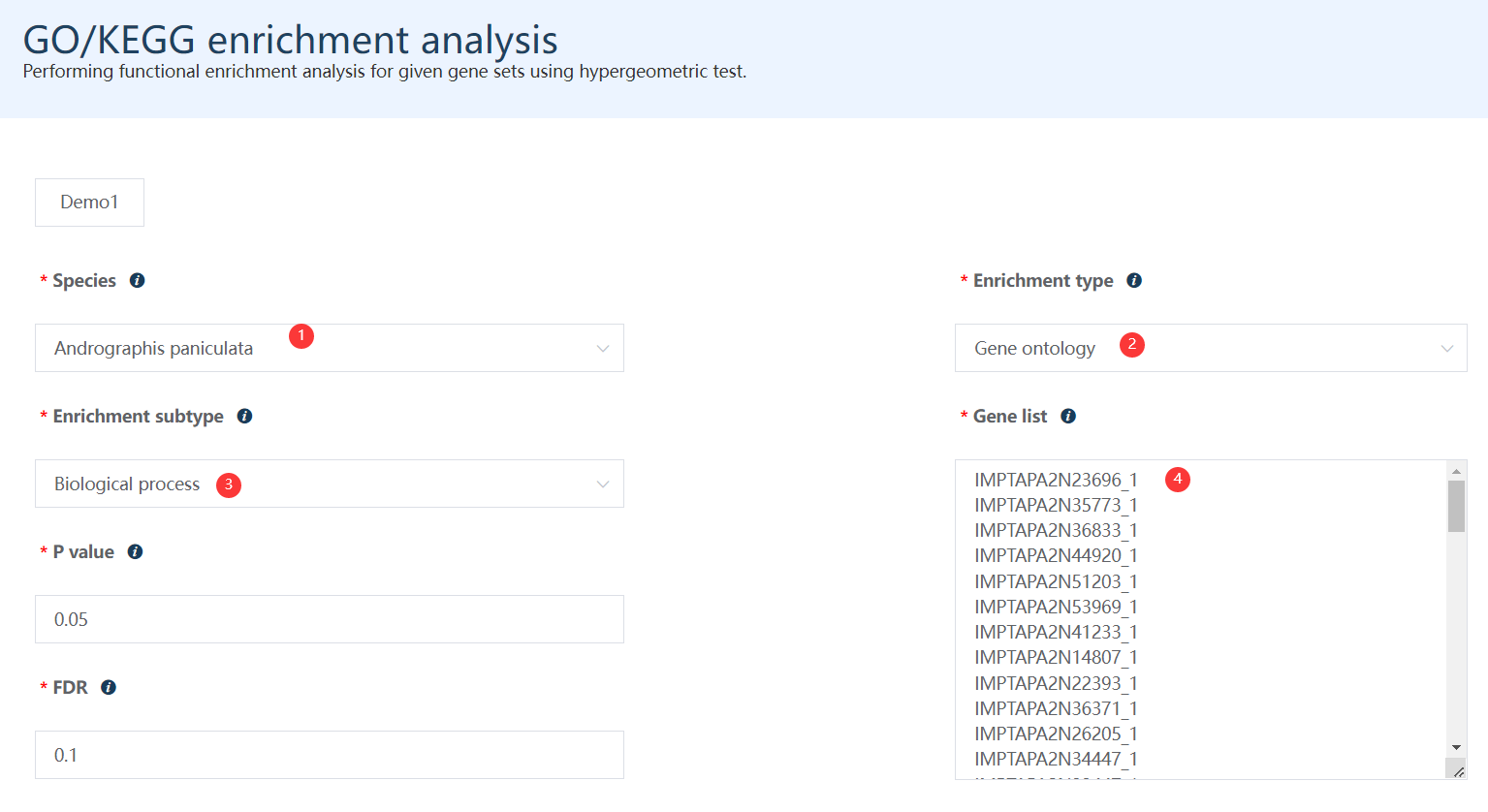1488x812 pixels.
Task: Click the GO/KEGG enrichment analysis heading
Action: point(291,40)
